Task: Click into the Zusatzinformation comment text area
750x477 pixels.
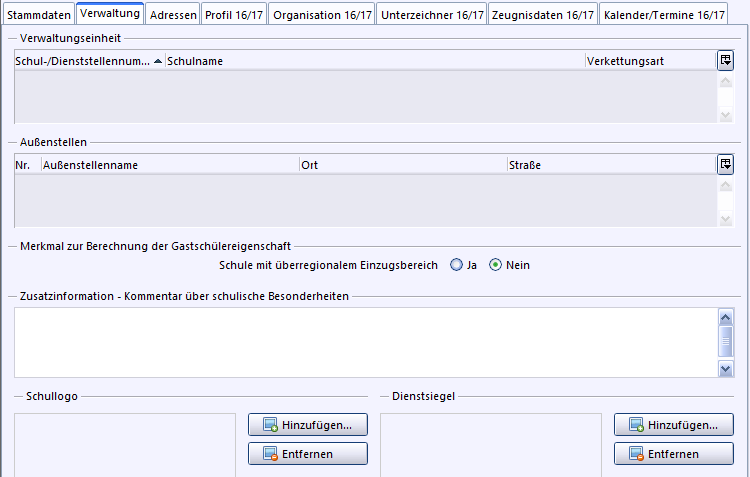Action: coord(366,343)
